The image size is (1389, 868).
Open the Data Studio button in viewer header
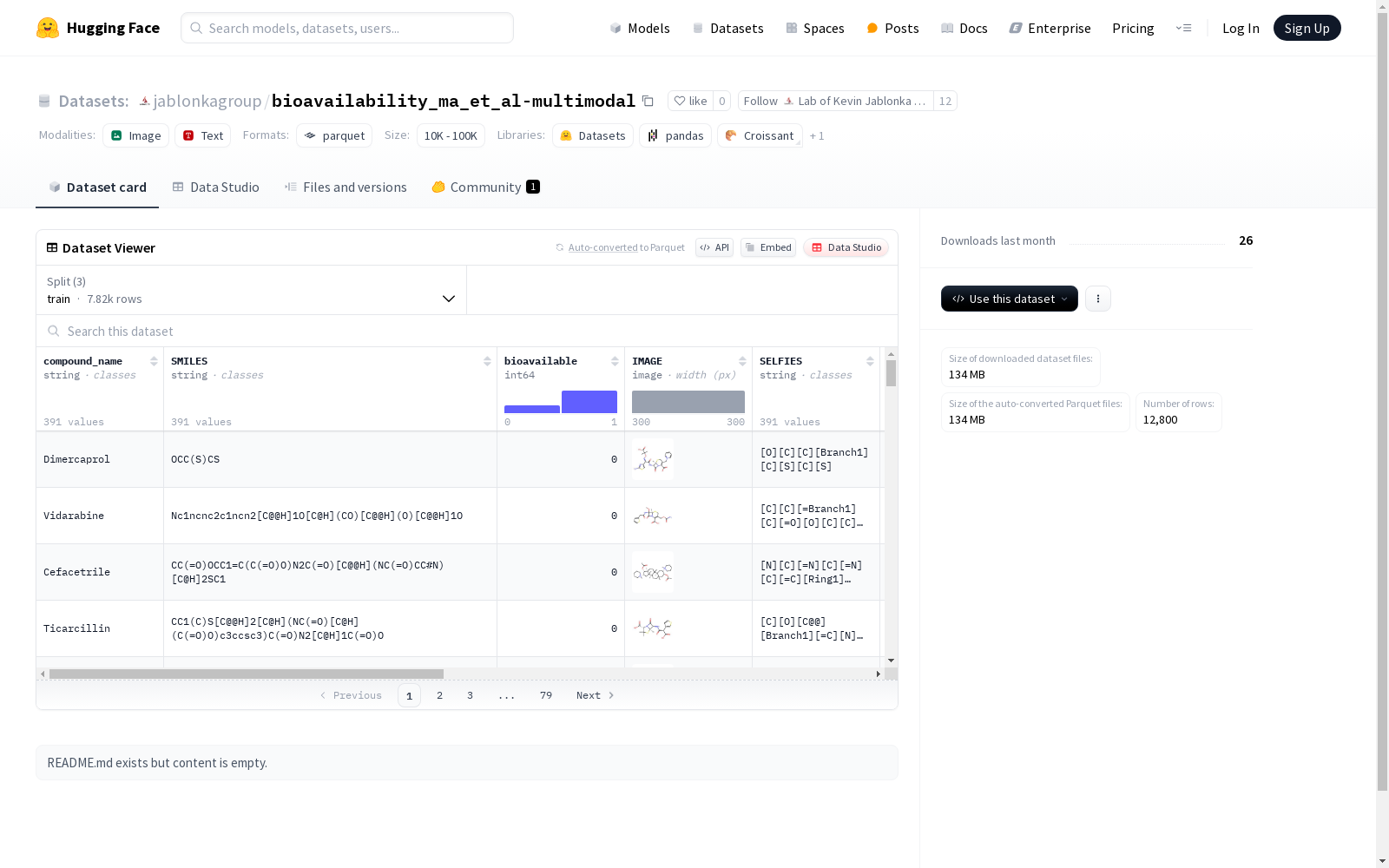[846, 247]
